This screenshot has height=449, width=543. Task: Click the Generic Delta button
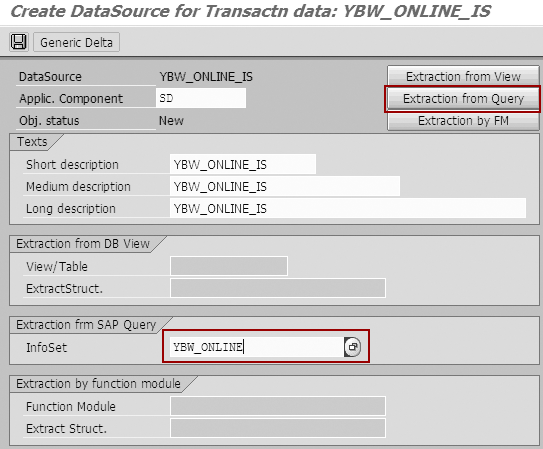click(x=76, y=42)
